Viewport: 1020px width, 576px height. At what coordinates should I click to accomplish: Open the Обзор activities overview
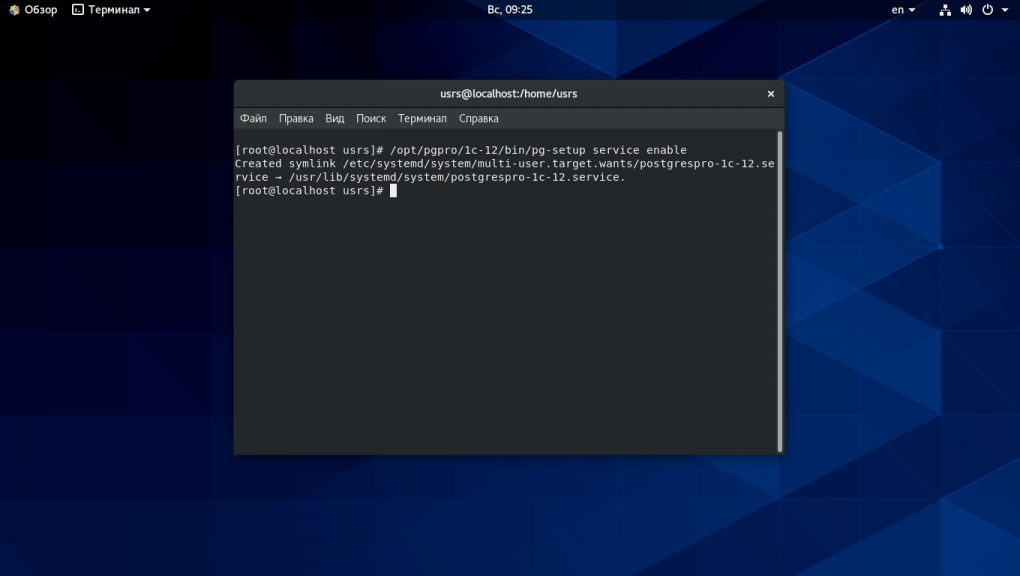(33, 10)
